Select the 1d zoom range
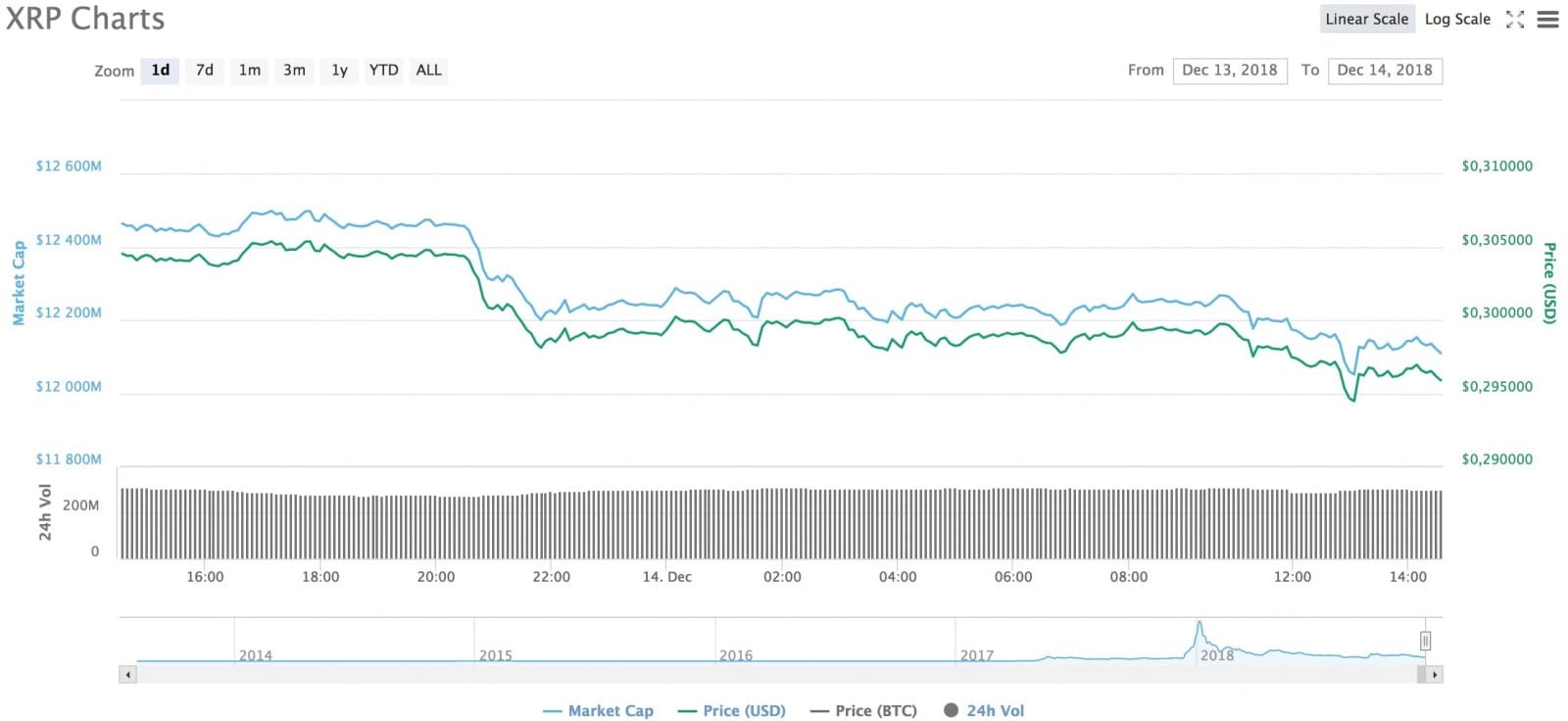Viewport: 1568px width, 721px height. 161,71
